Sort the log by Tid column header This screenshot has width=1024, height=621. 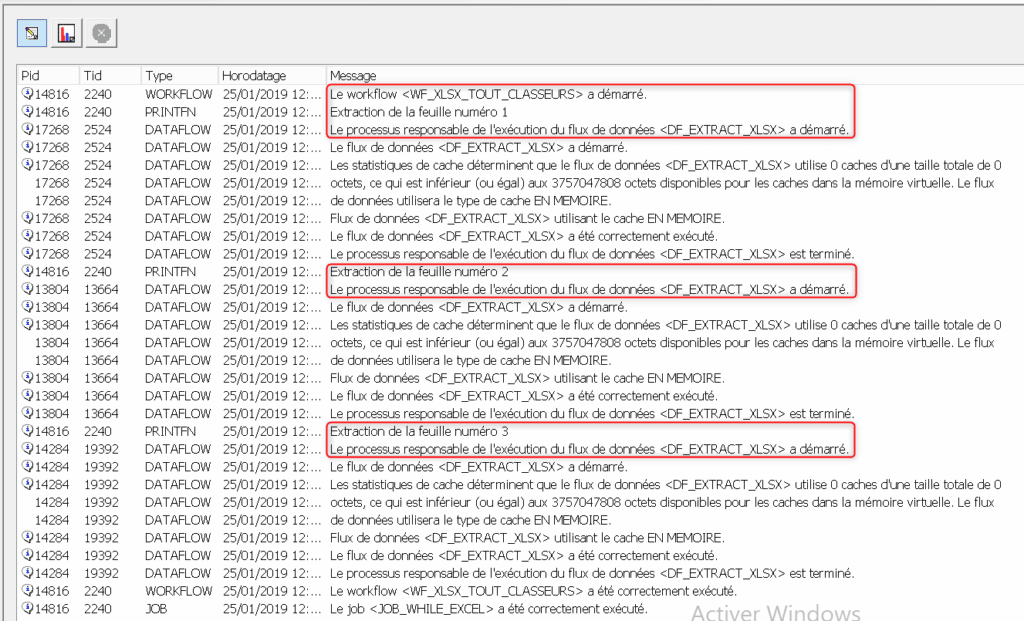(110, 75)
